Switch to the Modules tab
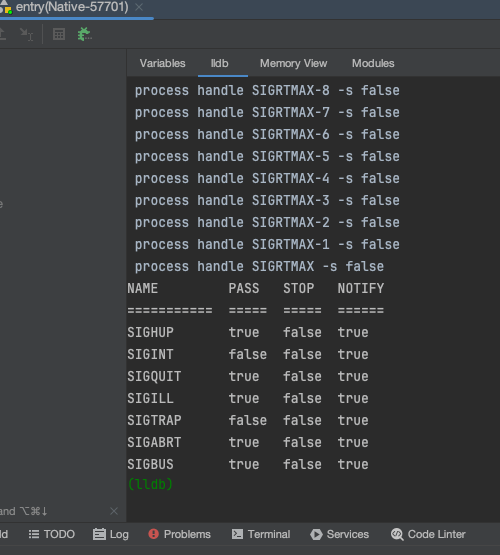The image size is (500, 555). [373, 63]
